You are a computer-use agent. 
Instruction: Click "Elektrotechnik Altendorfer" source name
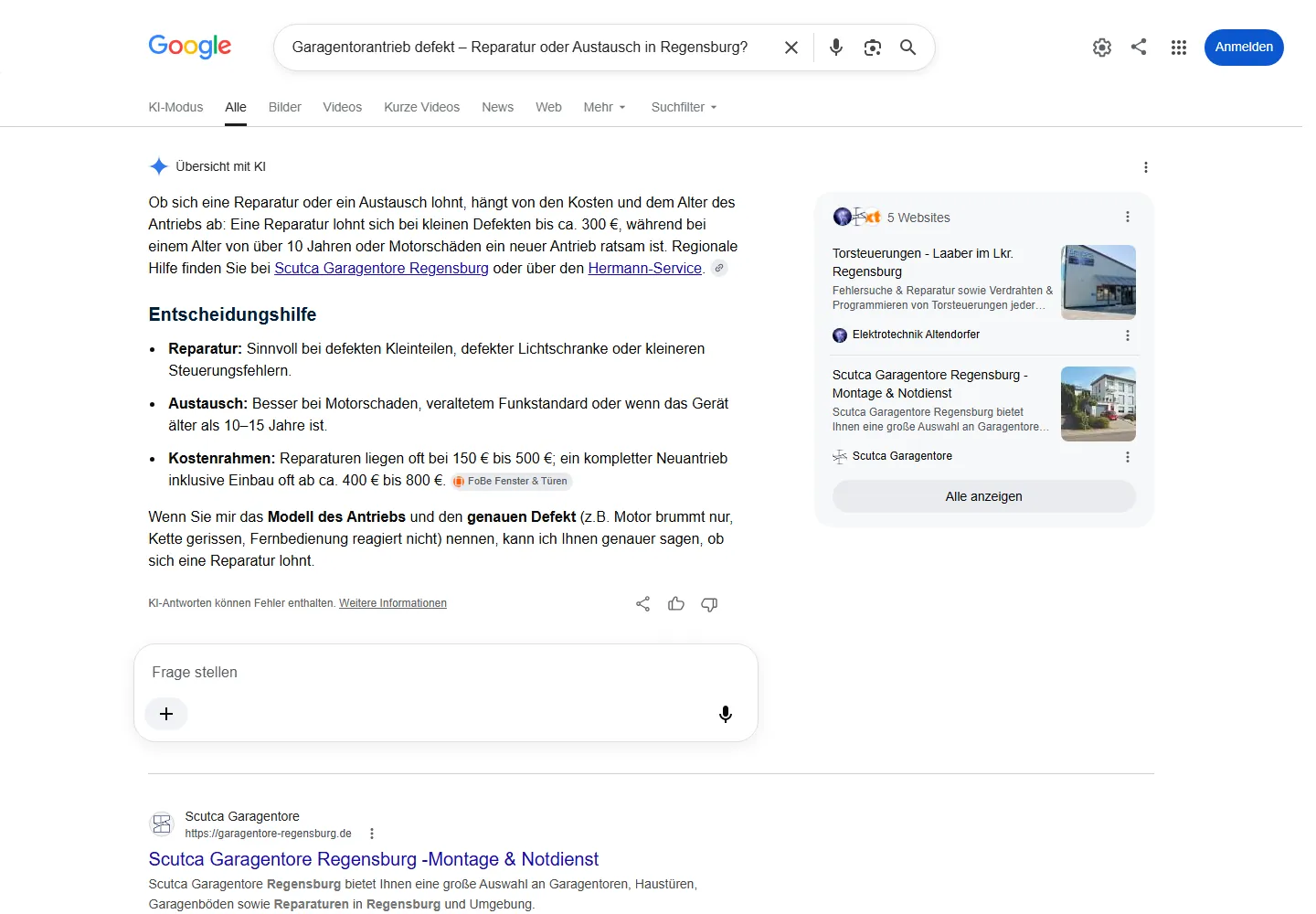pyautogui.click(x=916, y=335)
